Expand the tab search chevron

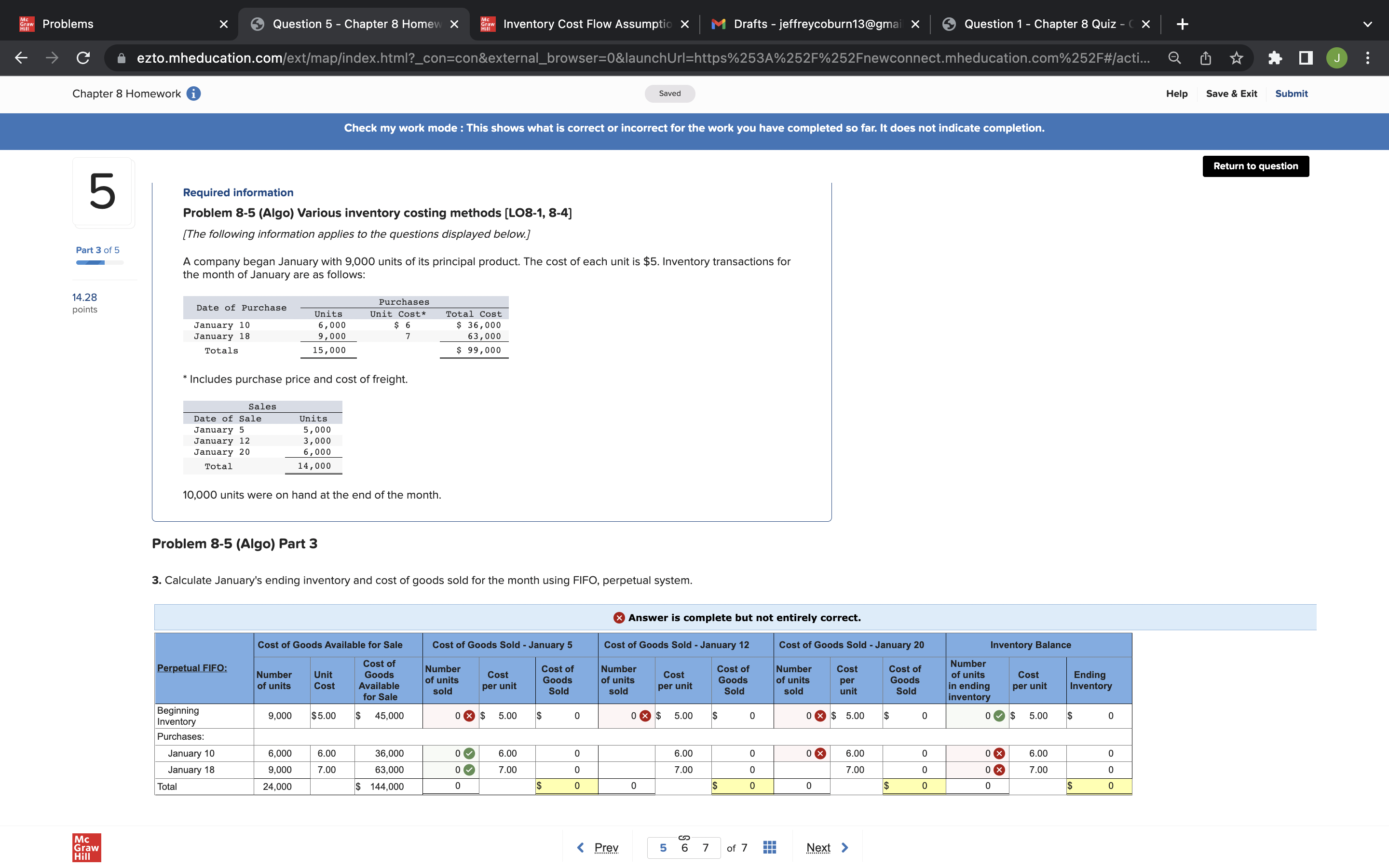(x=1368, y=24)
